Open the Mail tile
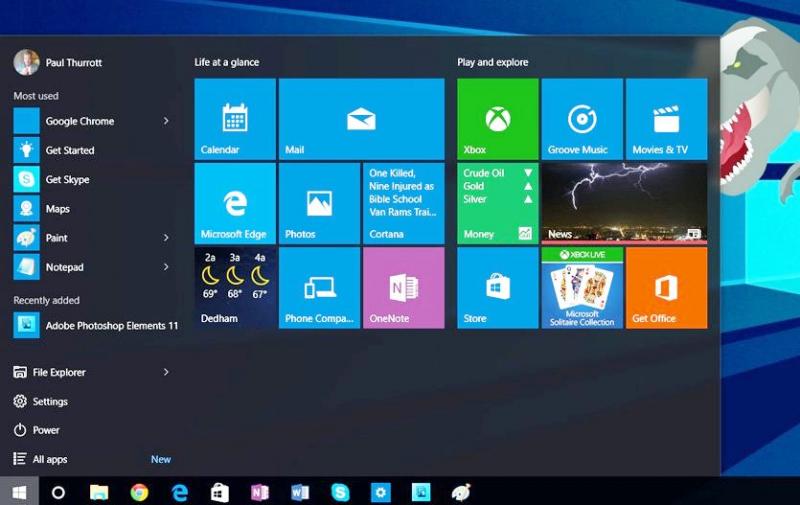 coord(362,119)
